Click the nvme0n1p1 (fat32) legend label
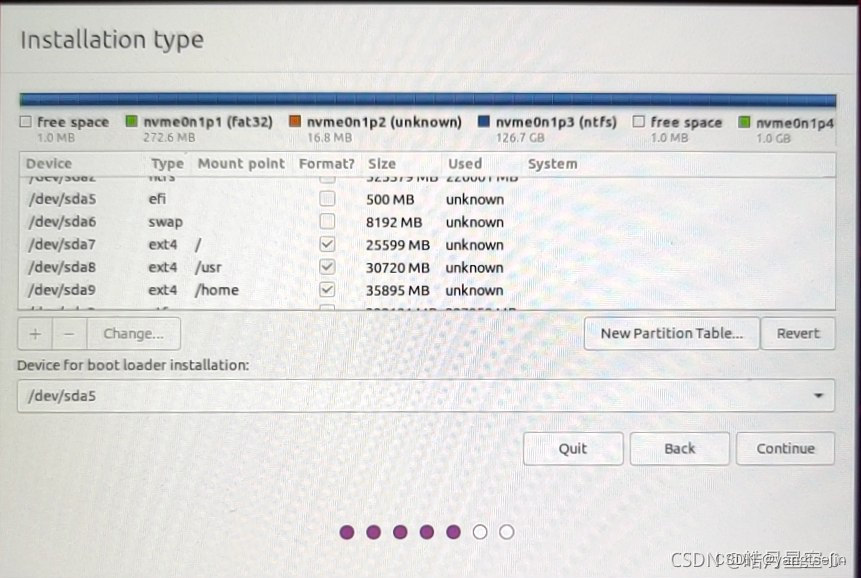Screen dimensions: 861x578 pyautogui.click(x=208, y=121)
